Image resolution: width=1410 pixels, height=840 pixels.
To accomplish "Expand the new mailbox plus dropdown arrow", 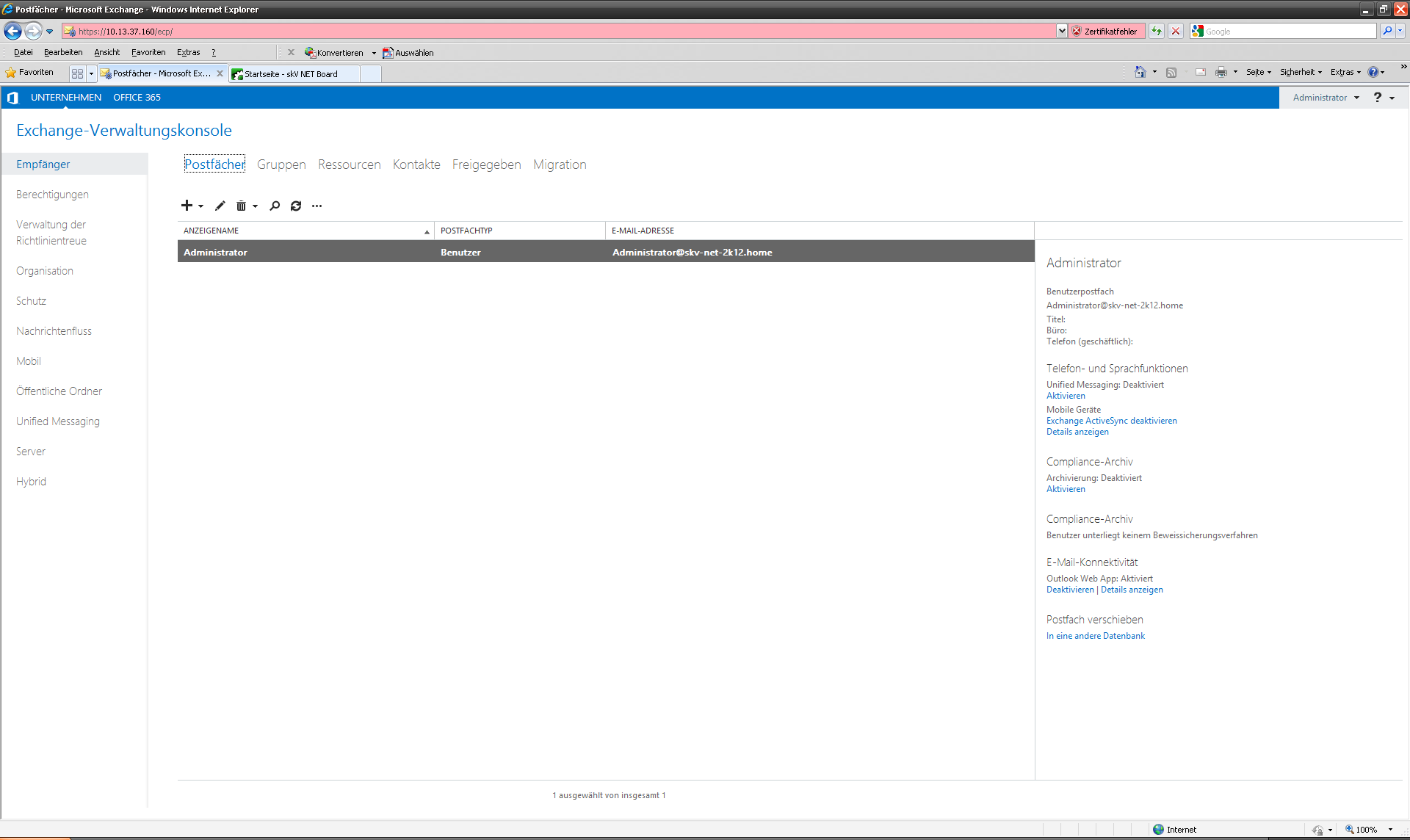I will point(200,206).
